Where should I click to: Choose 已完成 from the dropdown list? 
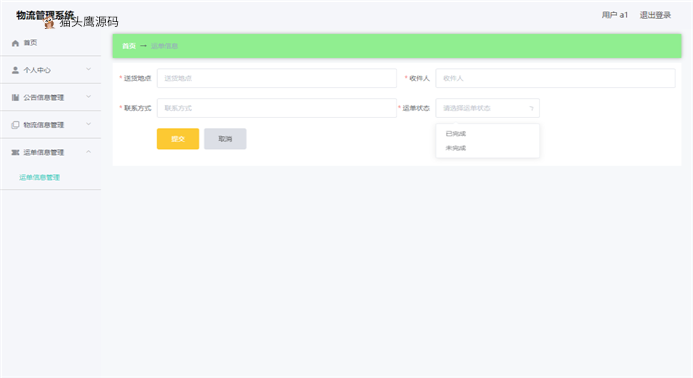tap(487, 134)
